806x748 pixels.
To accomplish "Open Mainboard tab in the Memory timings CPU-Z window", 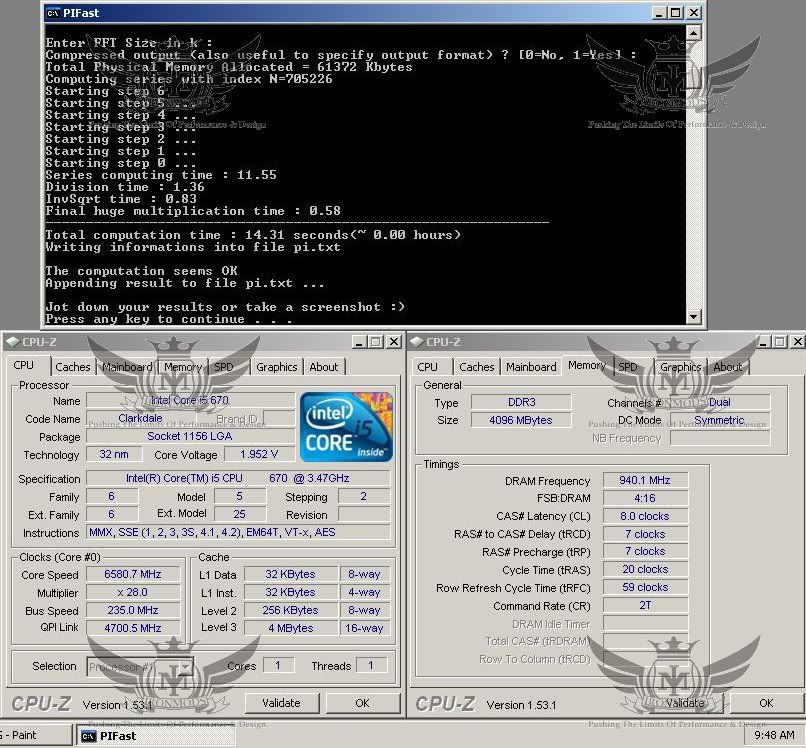I will click(x=531, y=367).
